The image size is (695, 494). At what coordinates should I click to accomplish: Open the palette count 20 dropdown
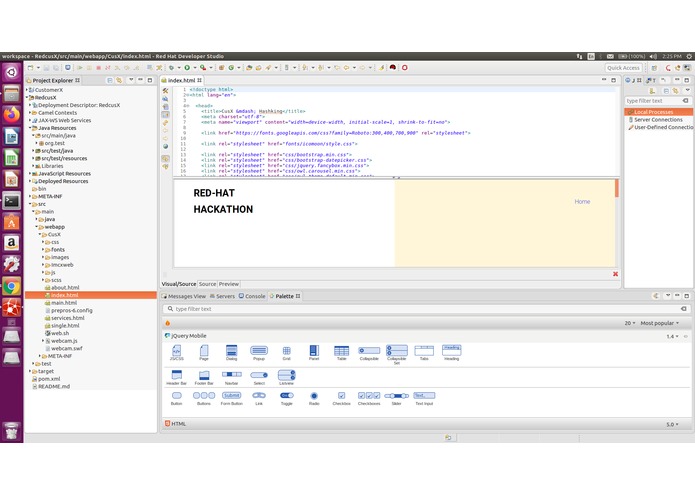tap(630, 323)
